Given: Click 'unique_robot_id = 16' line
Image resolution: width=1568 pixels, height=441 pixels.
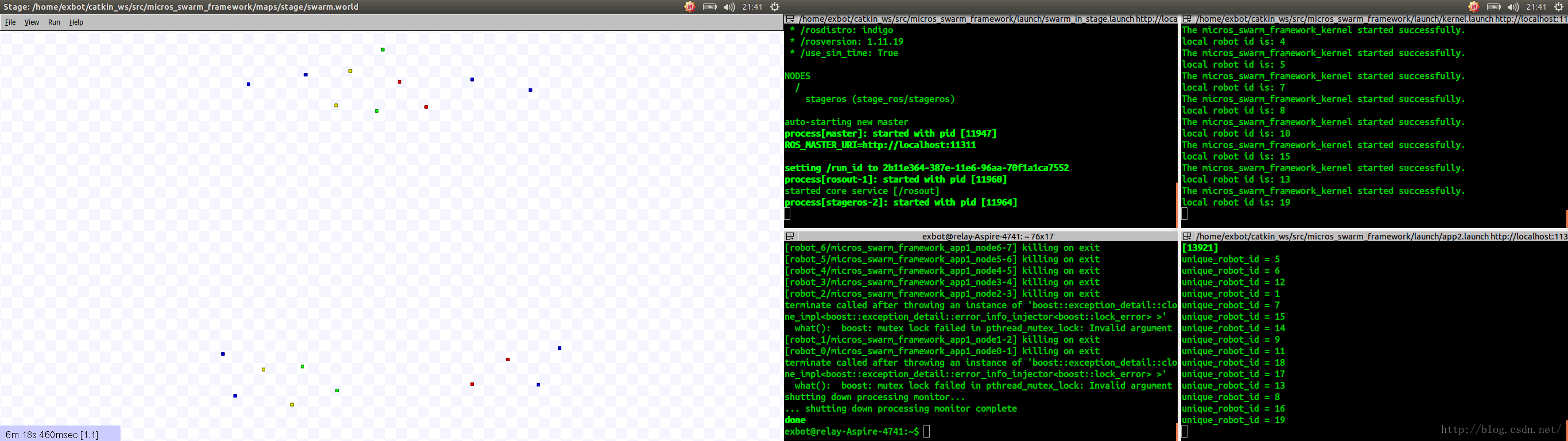Looking at the screenshot, I should (1233, 409).
